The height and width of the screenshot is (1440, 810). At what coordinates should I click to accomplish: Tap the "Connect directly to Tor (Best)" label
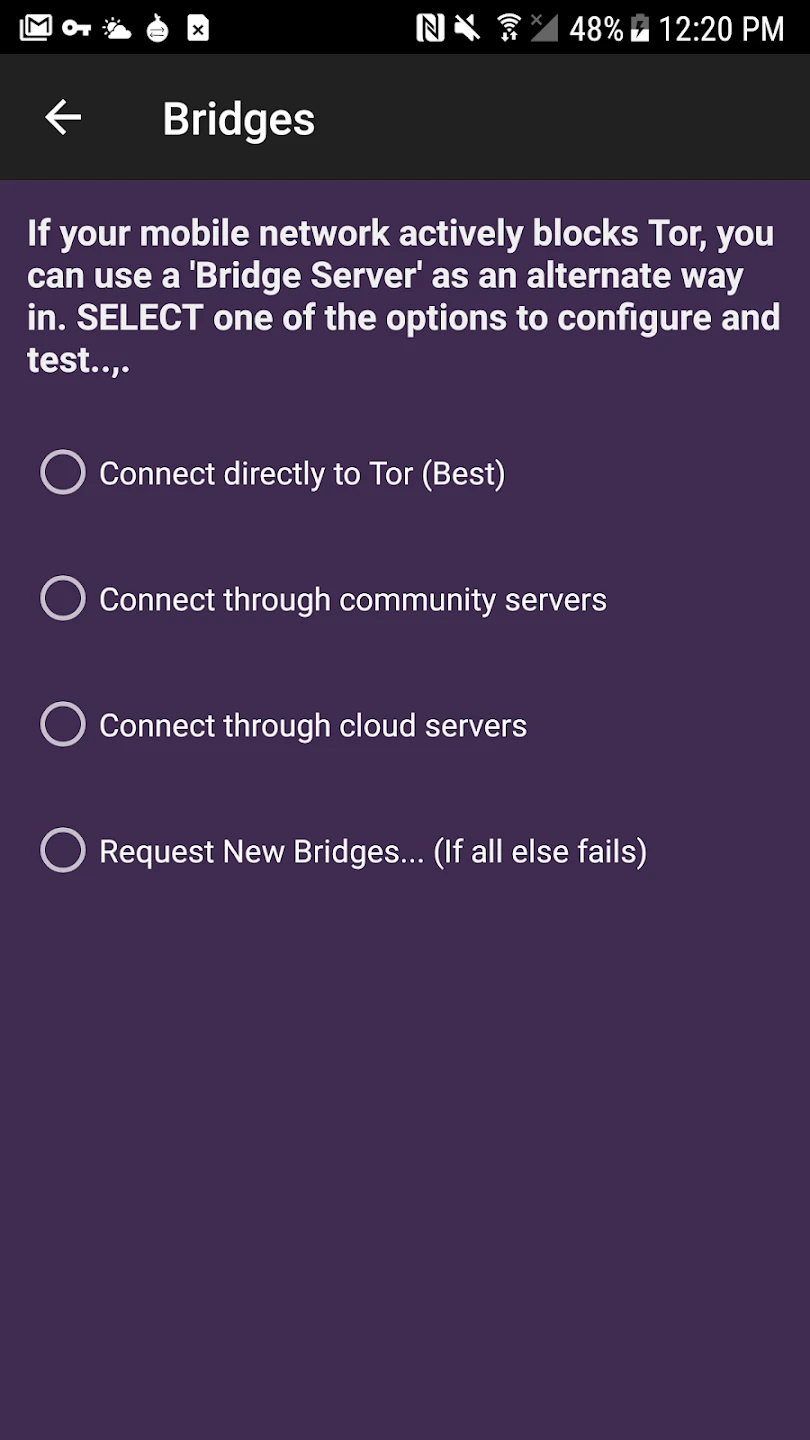click(x=302, y=473)
